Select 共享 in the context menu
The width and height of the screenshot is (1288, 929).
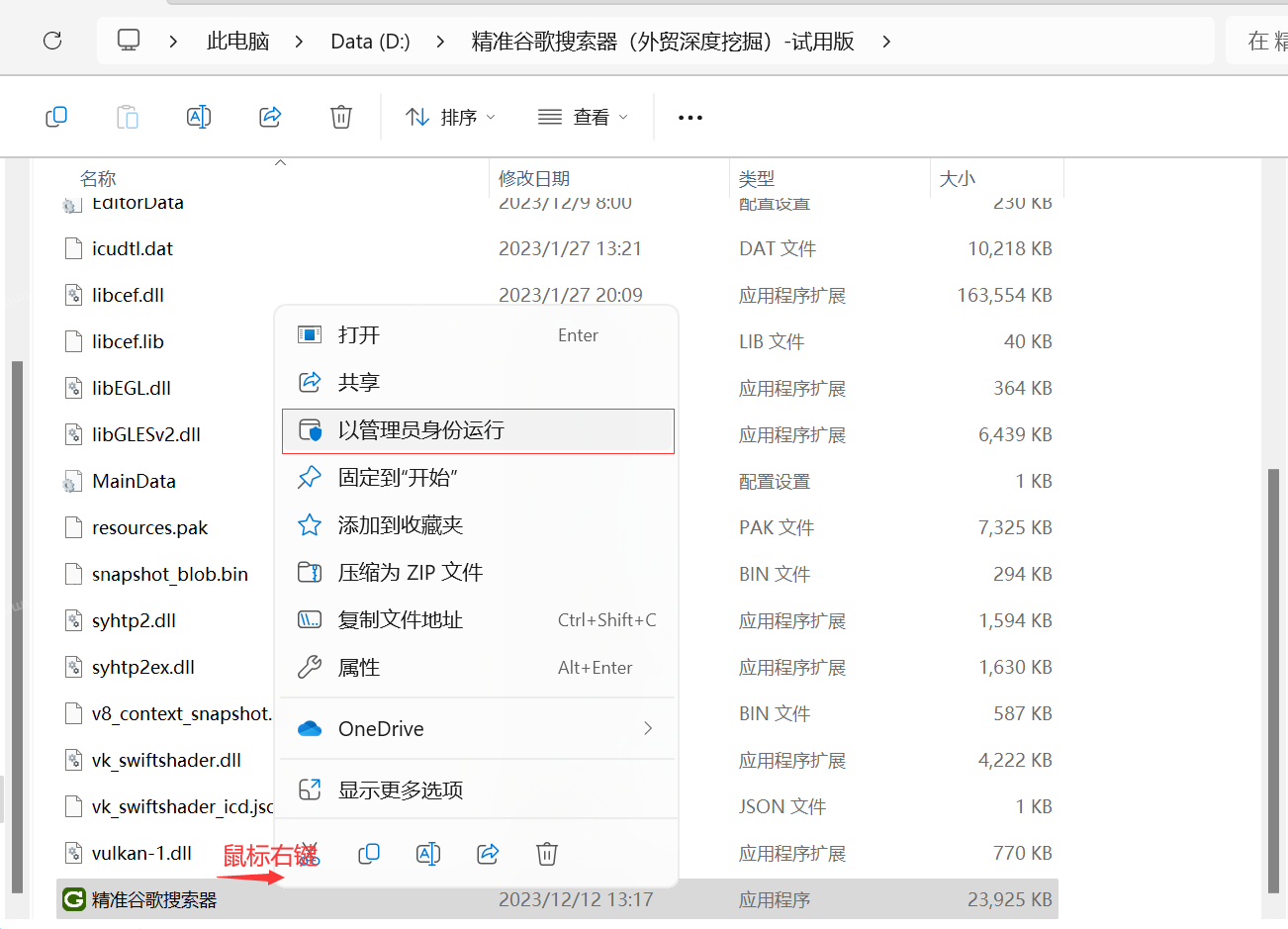478,383
